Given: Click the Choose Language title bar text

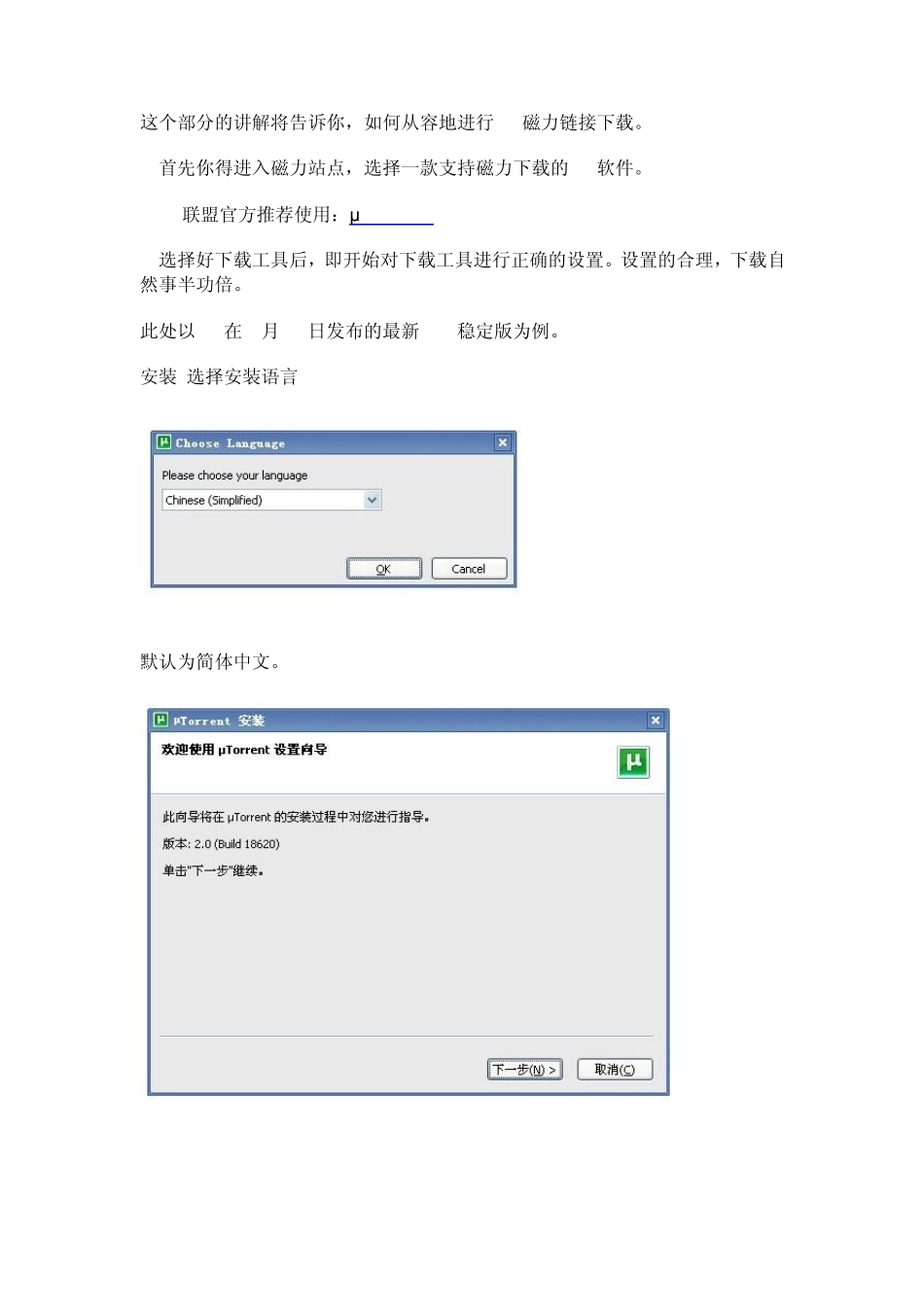Looking at the screenshot, I should pos(231,443).
